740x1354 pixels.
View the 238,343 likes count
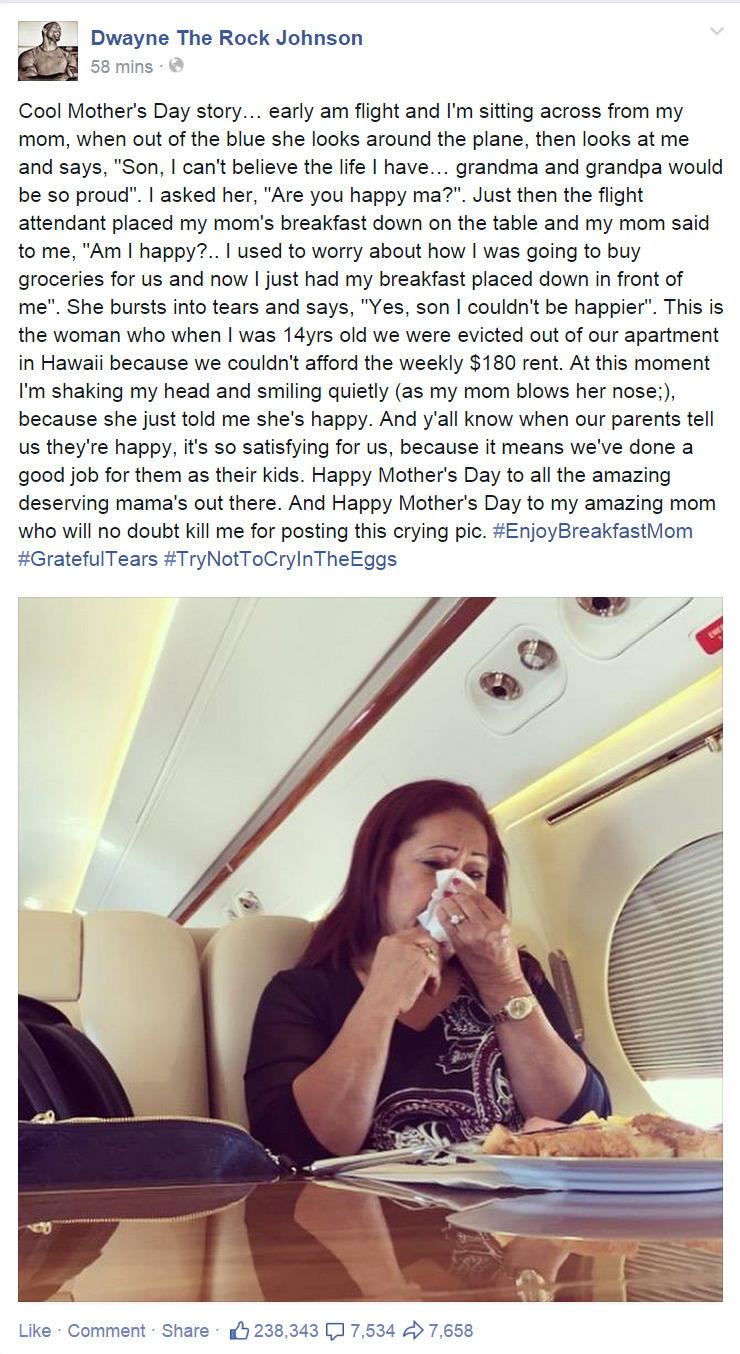[x=286, y=1330]
